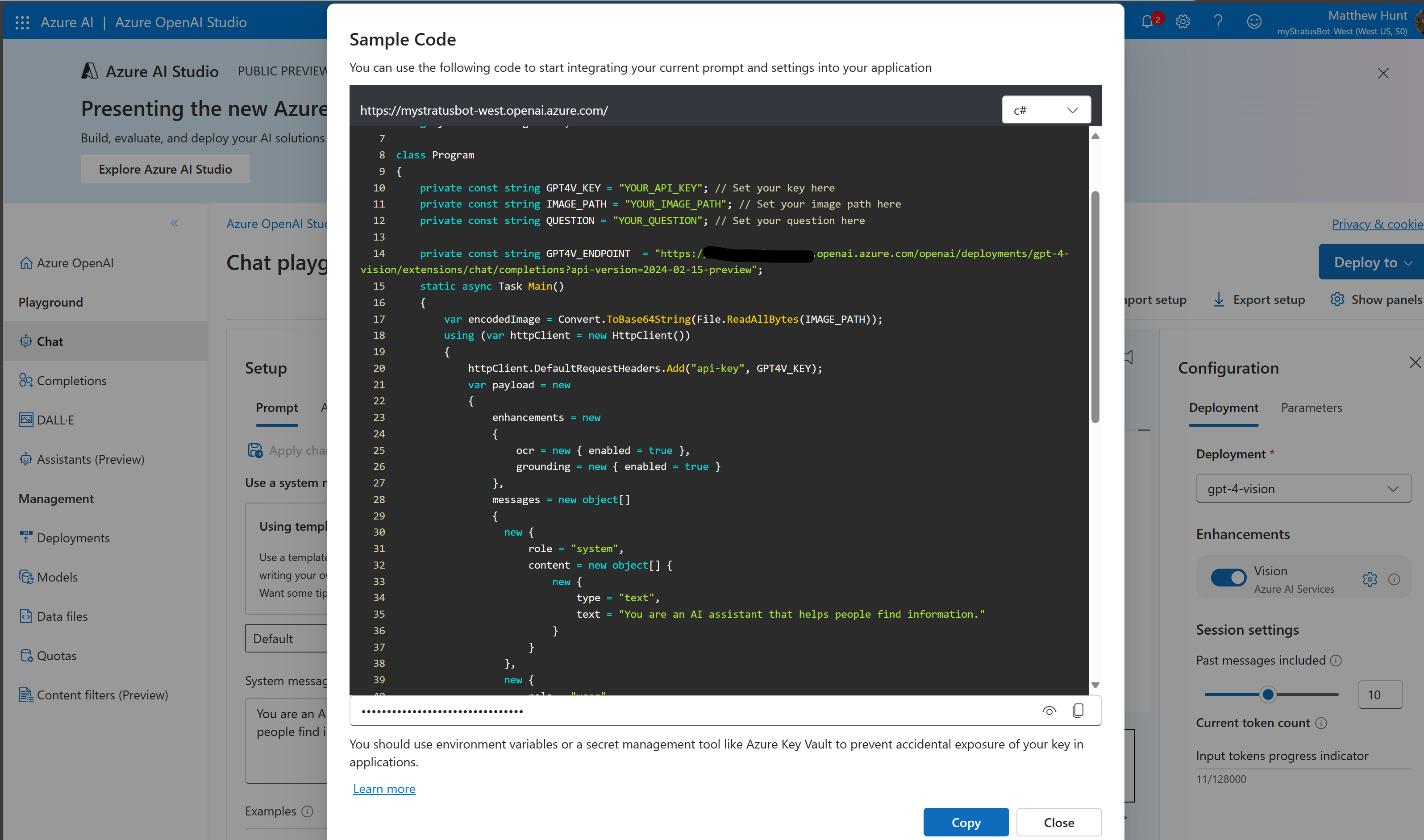
Task: Go to Azure OpenAI home
Action: point(67,263)
